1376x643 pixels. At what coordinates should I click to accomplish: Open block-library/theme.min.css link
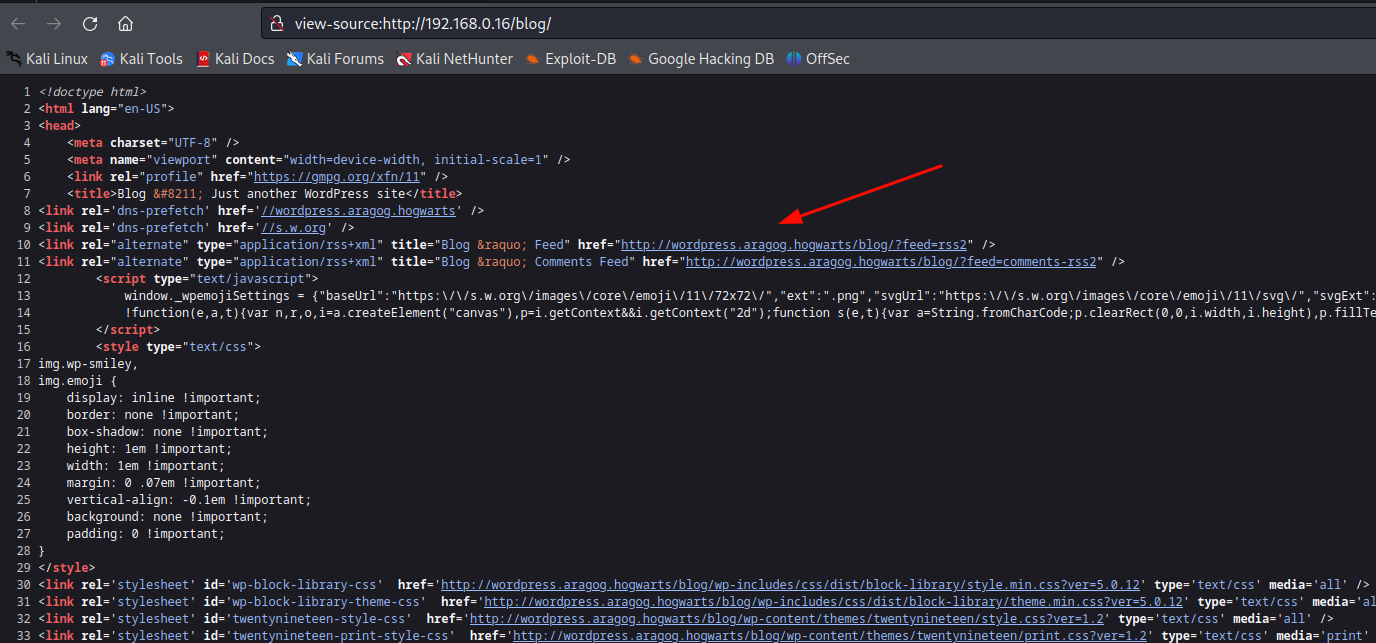(x=834, y=601)
